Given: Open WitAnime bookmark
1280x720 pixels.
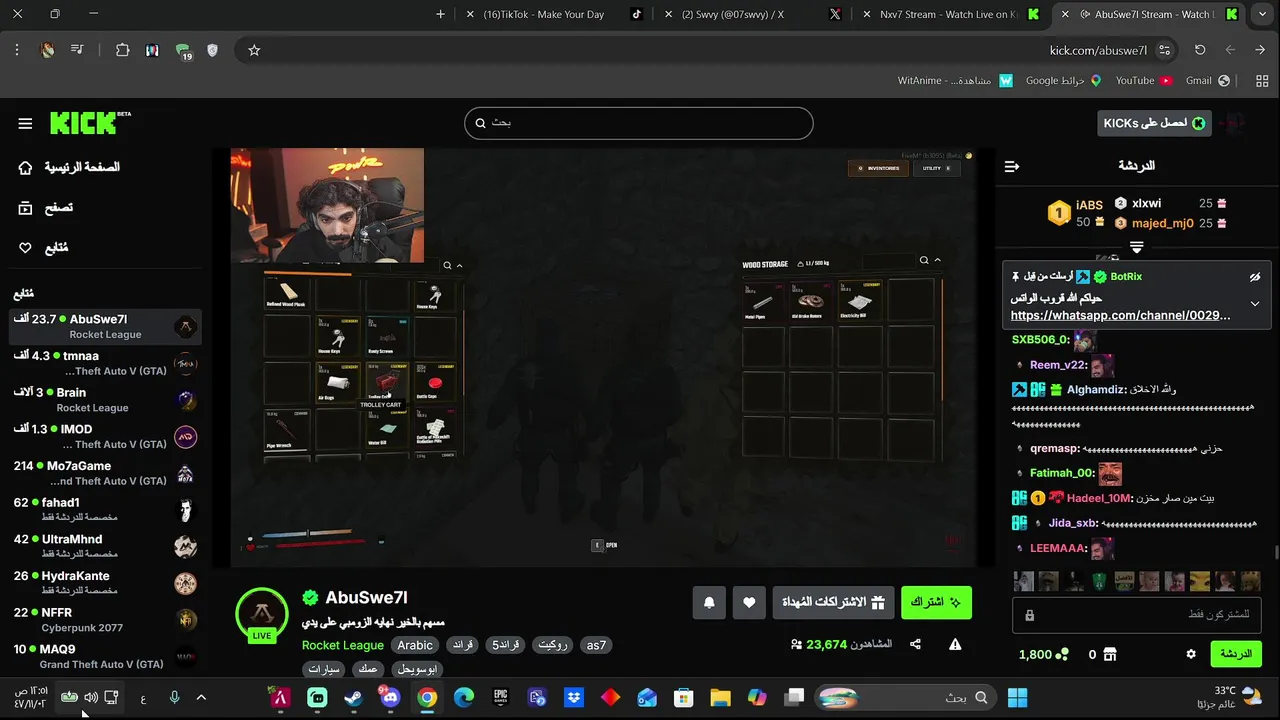Looking at the screenshot, I should [955, 80].
